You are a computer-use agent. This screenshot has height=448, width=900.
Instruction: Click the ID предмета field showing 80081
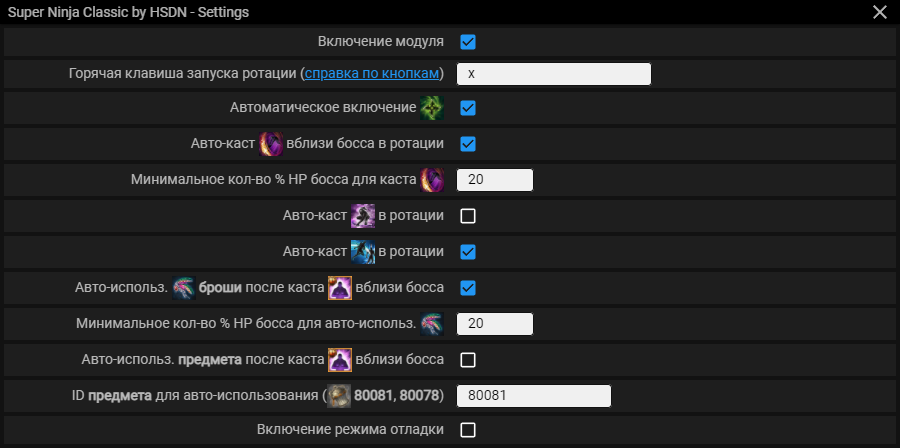point(534,395)
